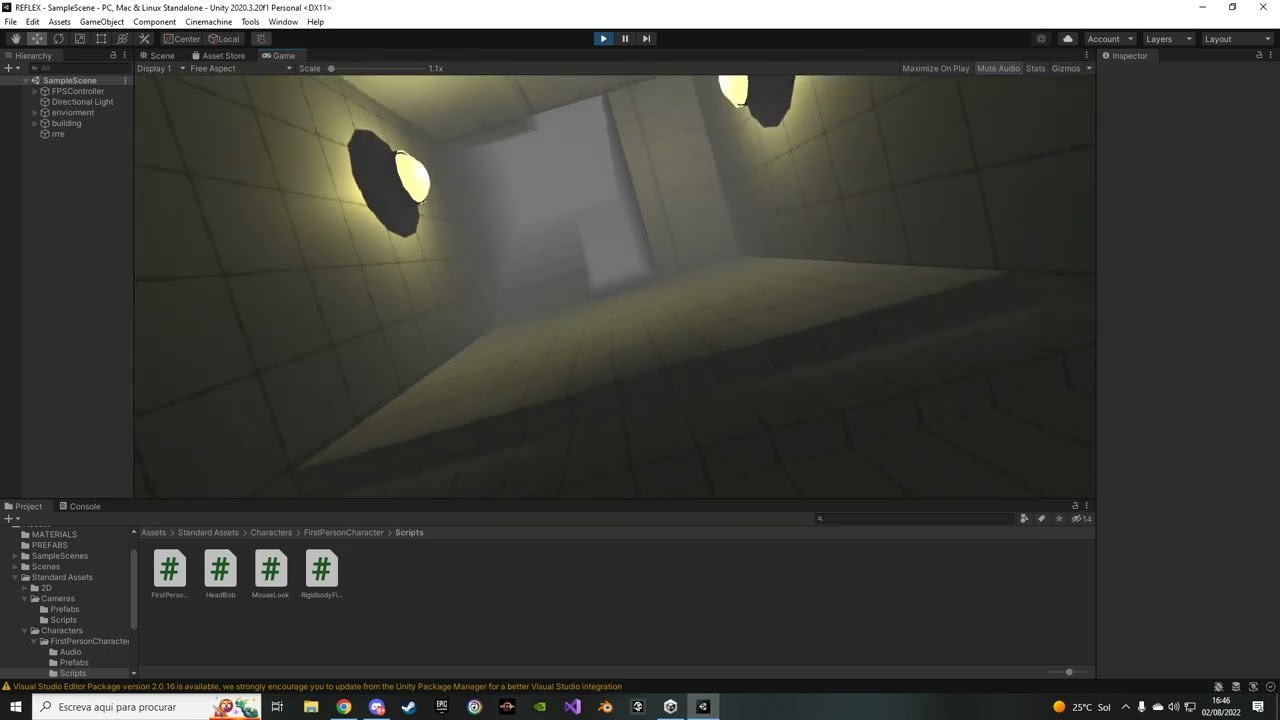Open the Layers dropdown
Viewport: 1280px width, 720px height.
[x=1168, y=39]
